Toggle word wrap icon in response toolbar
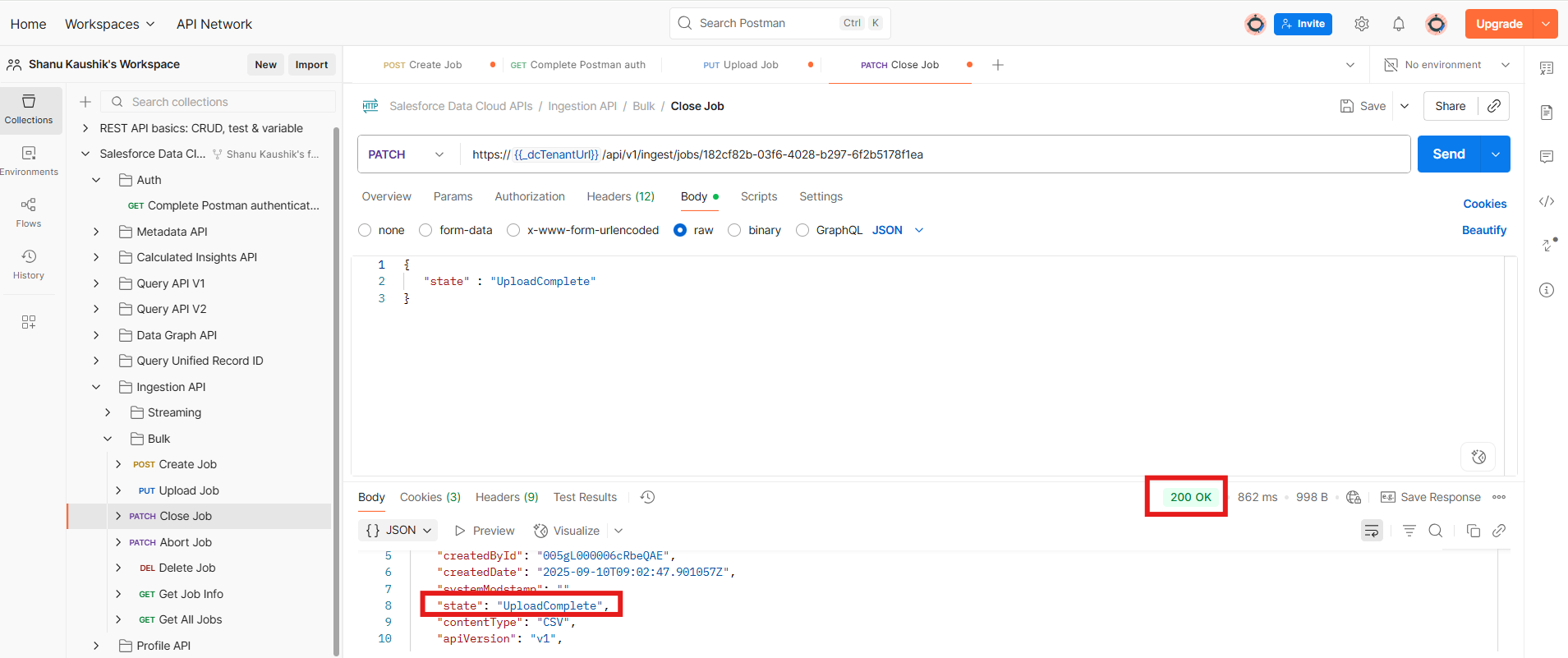1568x658 pixels. 1371,531
